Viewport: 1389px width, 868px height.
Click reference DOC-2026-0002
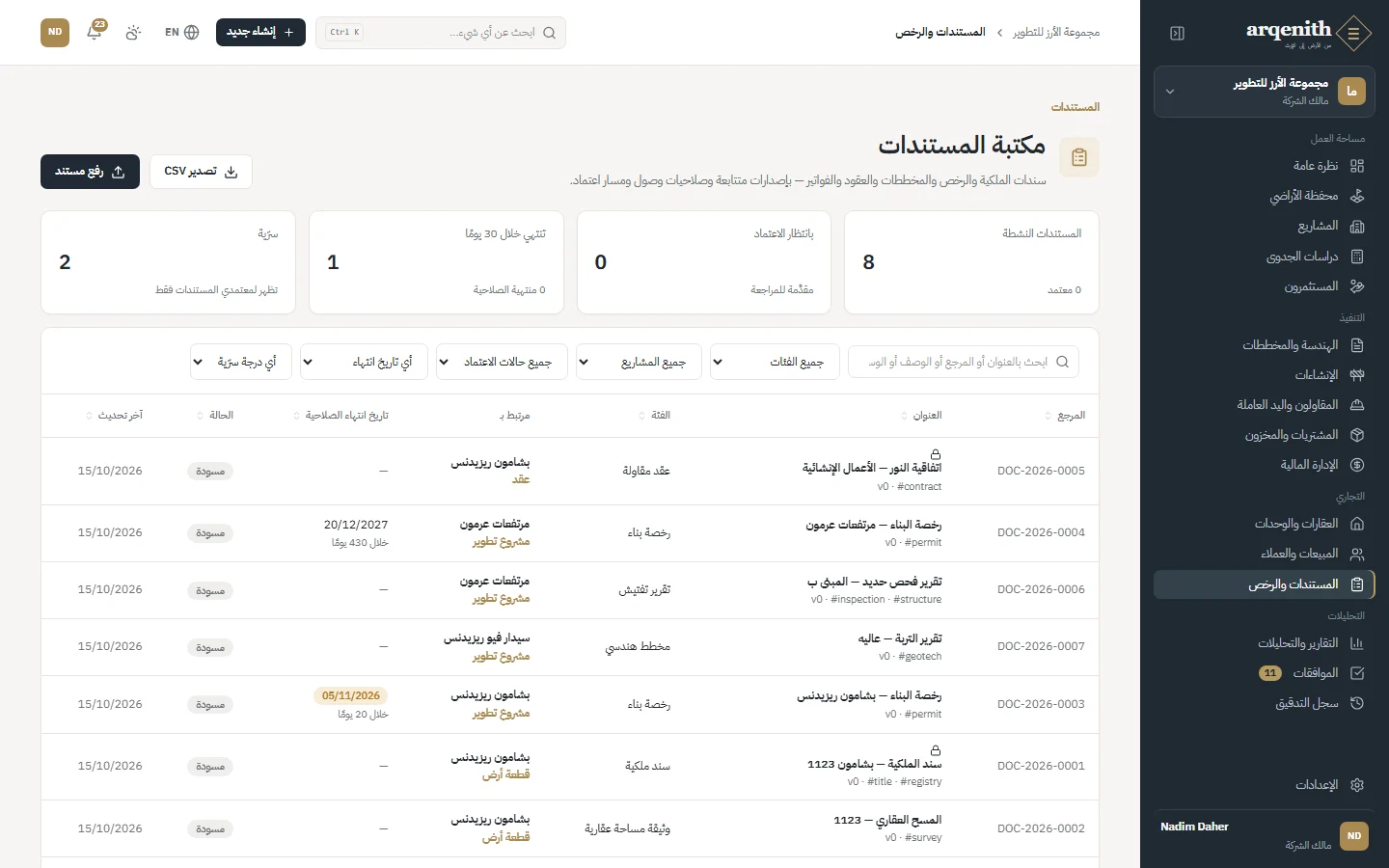point(1041,828)
